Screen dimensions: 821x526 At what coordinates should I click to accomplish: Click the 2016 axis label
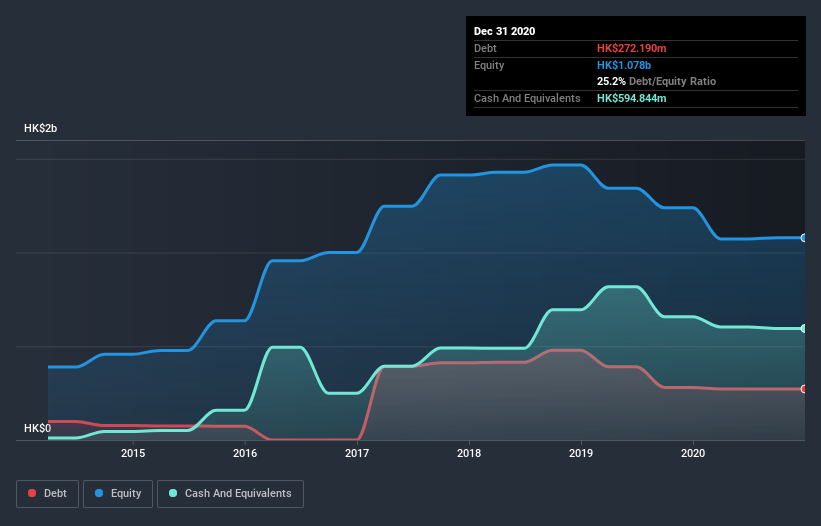245,453
